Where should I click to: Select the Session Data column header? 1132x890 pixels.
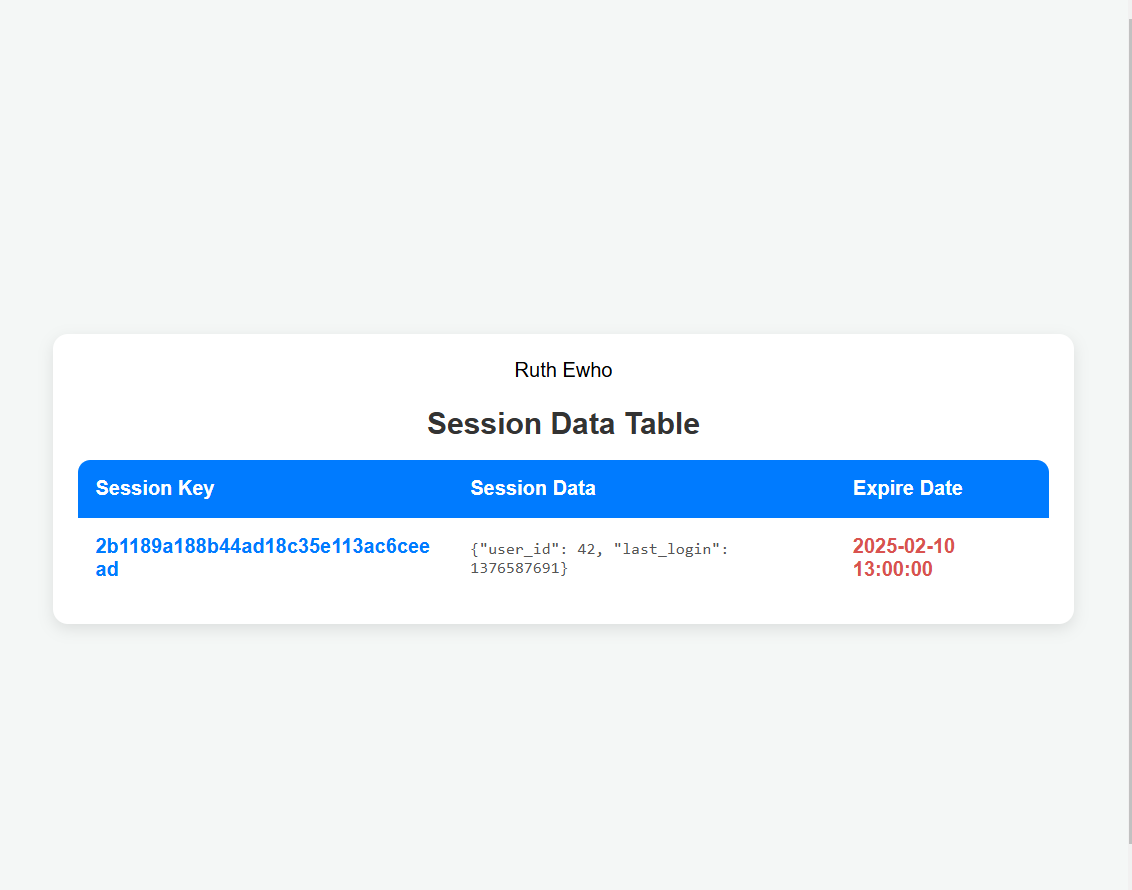[533, 488]
